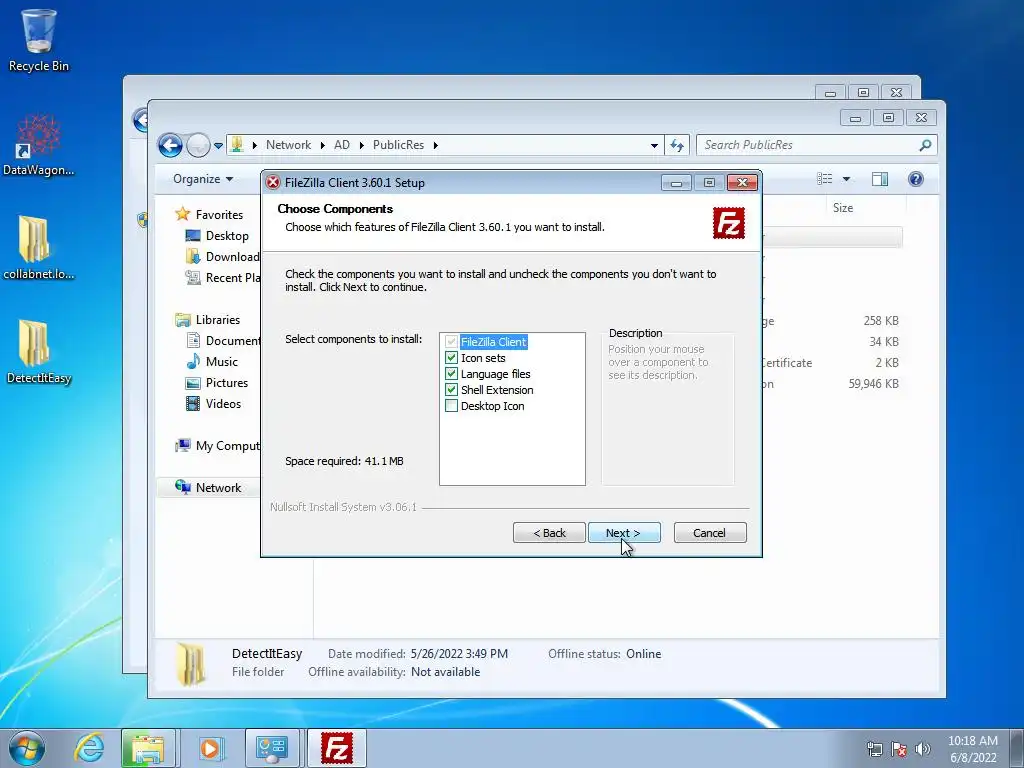Screen dimensions: 1024x768
Task: Select the DataWagon desktop shortcut
Action: [x=39, y=145]
